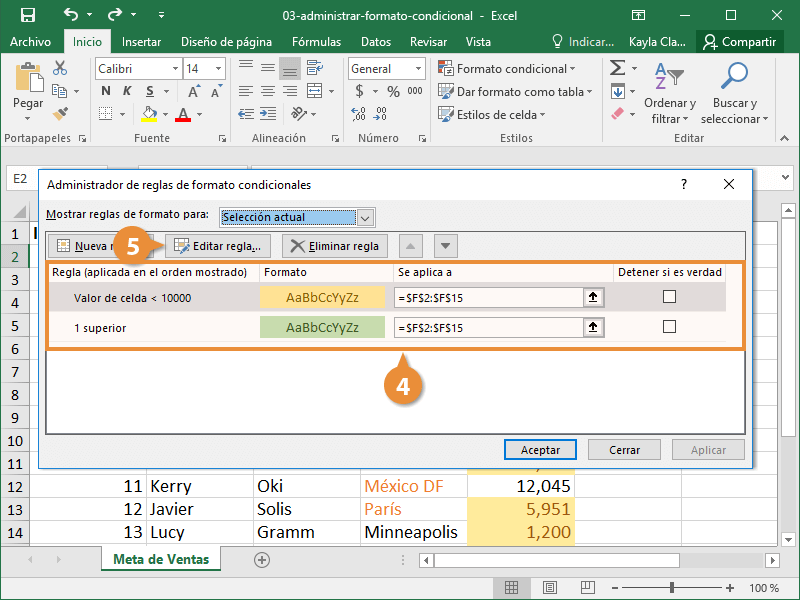The image size is (800, 600).
Task: Switch to the Revisar tab
Action: point(428,42)
